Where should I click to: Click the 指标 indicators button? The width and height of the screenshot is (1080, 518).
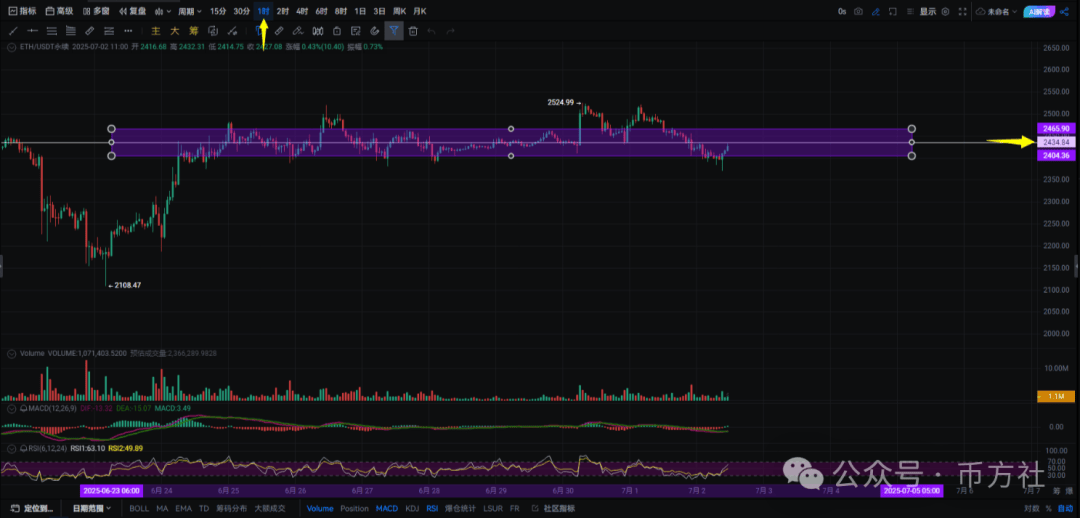pos(22,11)
